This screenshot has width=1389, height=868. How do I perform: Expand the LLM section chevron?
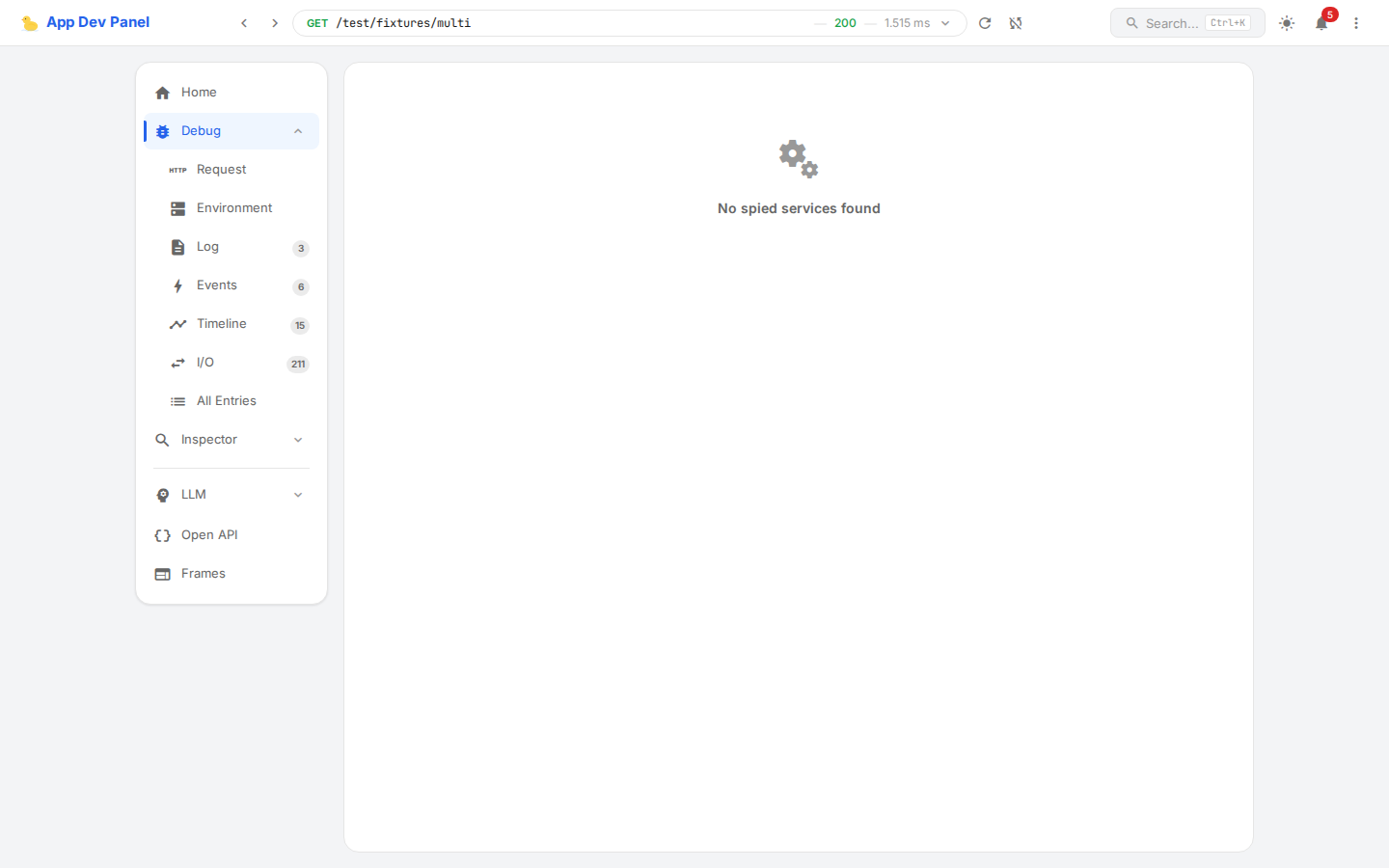pyautogui.click(x=298, y=495)
